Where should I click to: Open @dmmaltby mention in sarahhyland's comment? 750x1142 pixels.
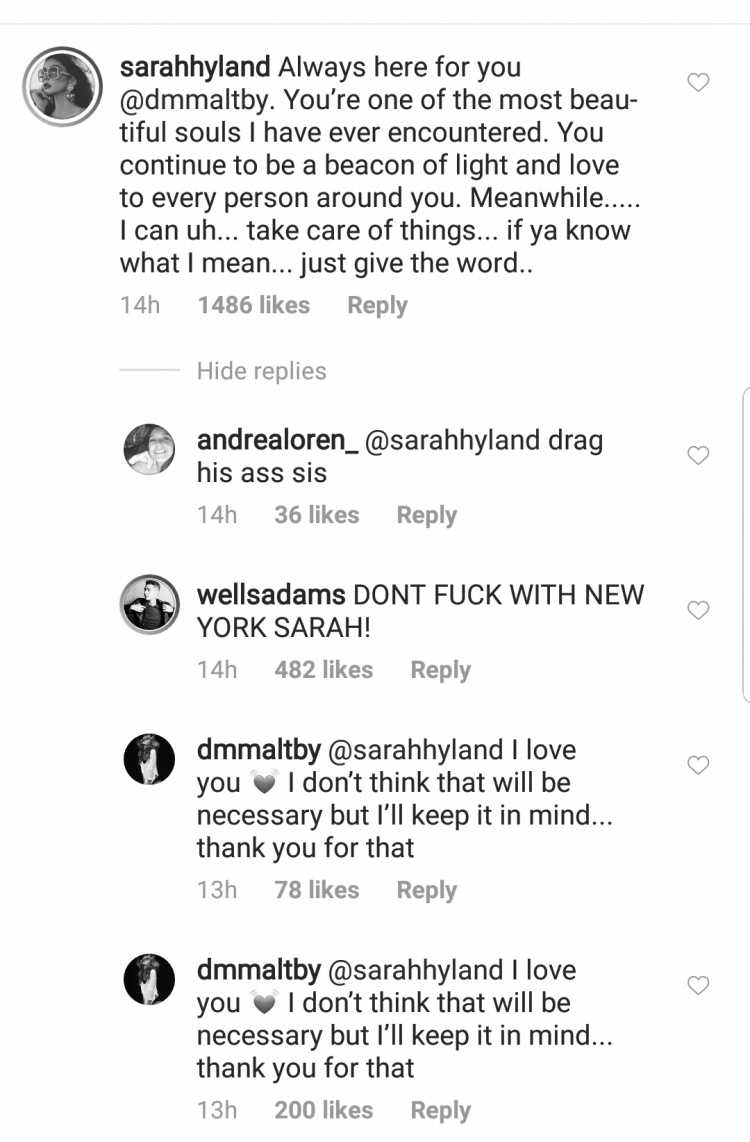click(x=197, y=100)
